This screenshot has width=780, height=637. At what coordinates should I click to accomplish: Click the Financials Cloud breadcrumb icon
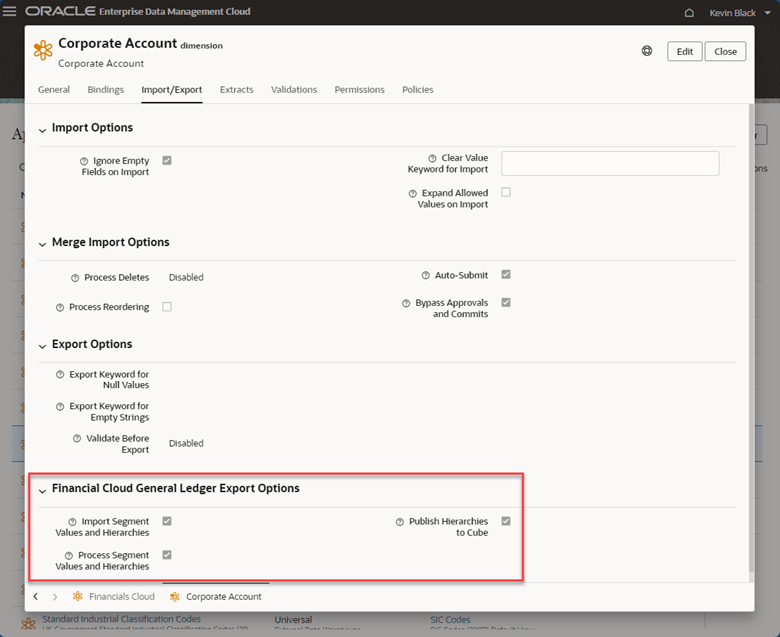(x=78, y=596)
